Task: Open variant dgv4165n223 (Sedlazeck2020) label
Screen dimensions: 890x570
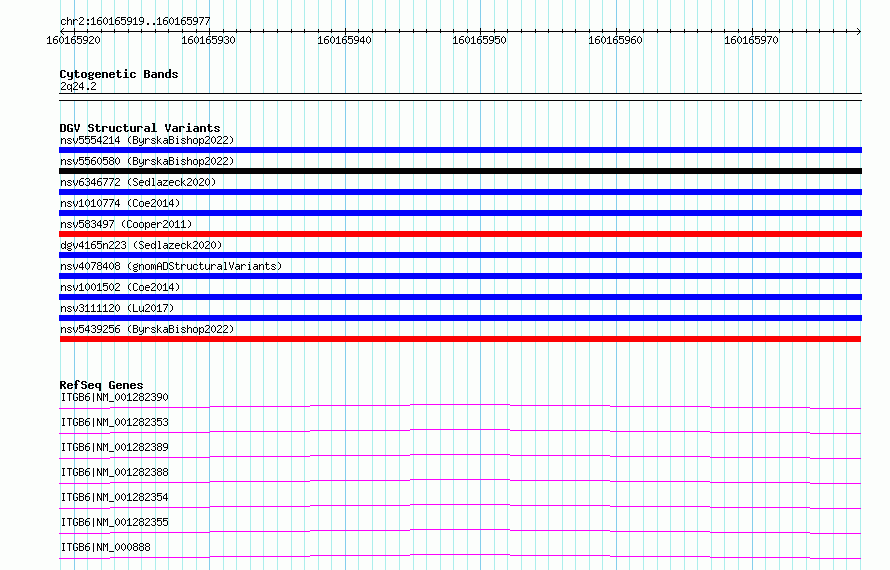Action: point(141,245)
